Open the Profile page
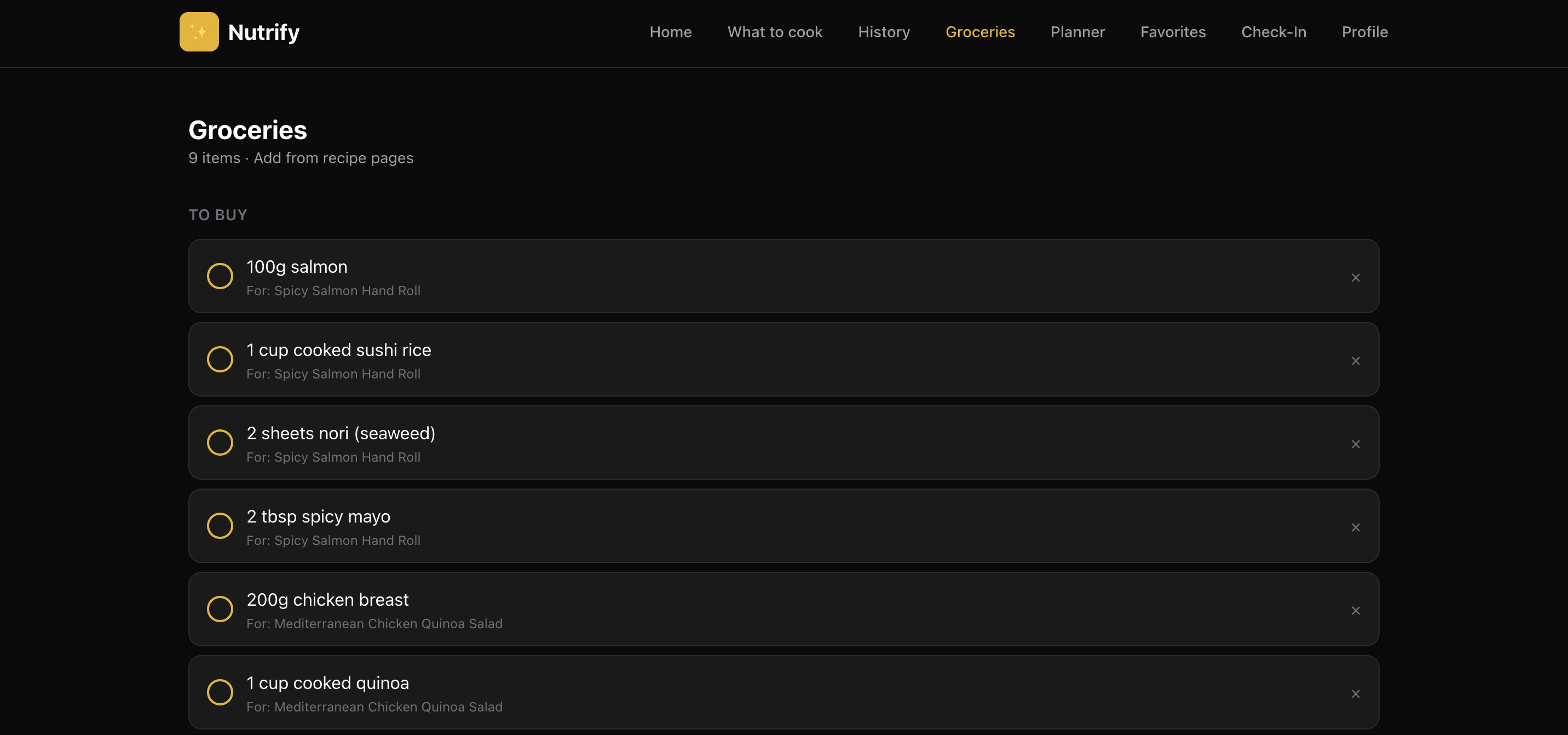 (1364, 32)
